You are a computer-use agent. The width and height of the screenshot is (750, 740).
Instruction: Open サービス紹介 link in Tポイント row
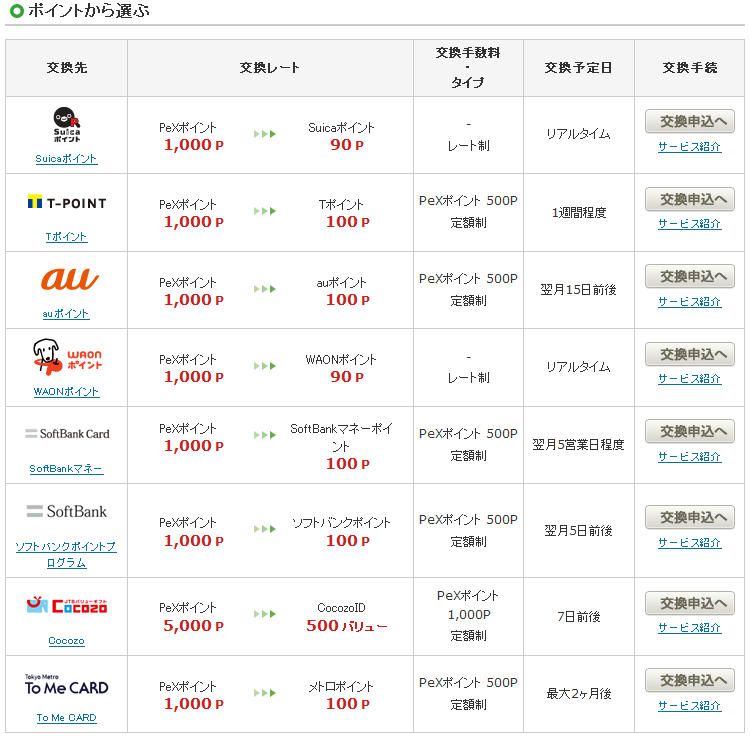[689, 224]
